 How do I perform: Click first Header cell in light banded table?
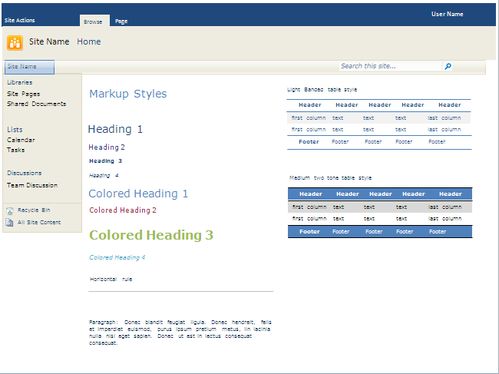click(x=310, y=105)
